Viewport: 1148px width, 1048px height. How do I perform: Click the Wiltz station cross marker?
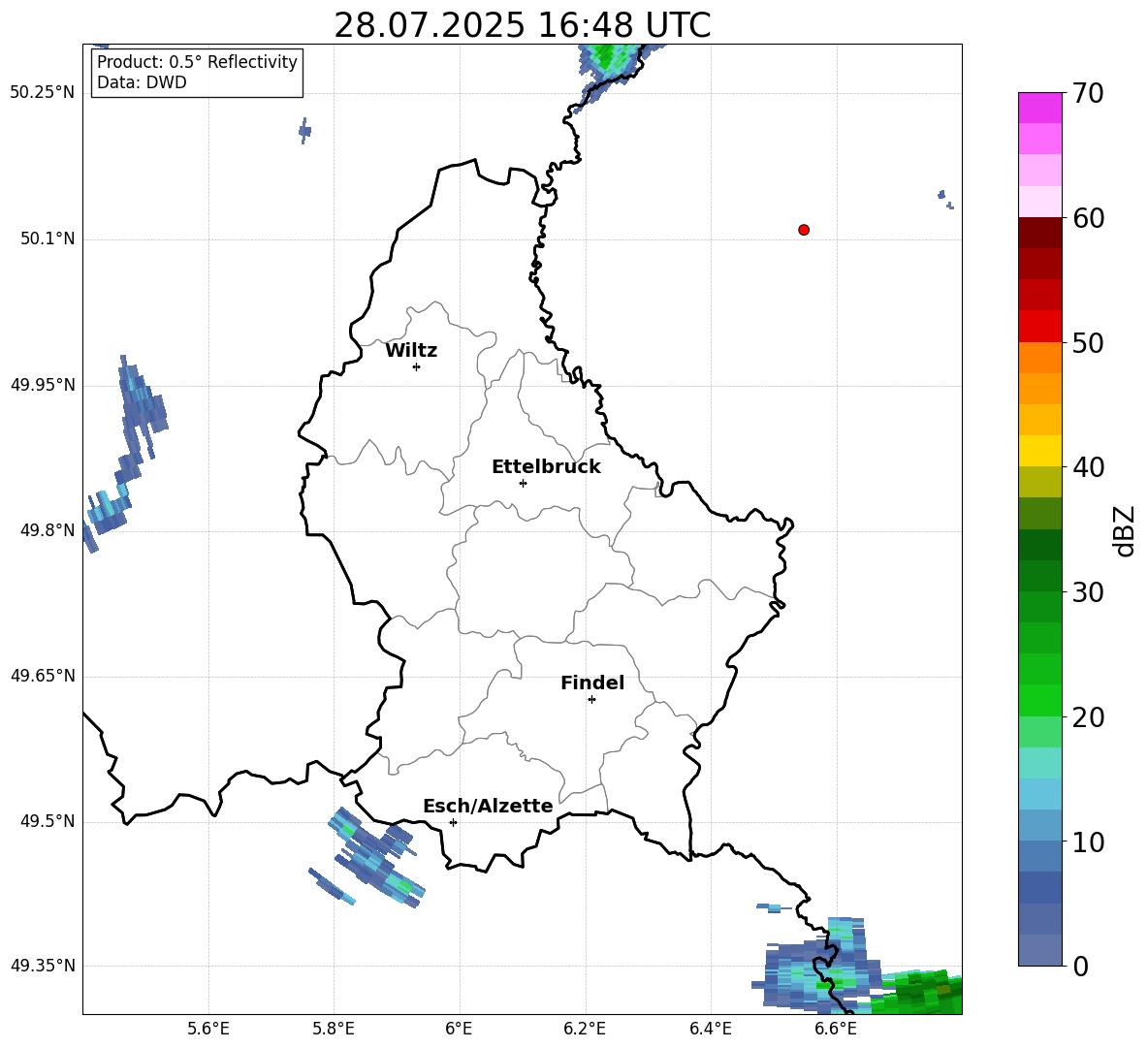click(417, 366)
